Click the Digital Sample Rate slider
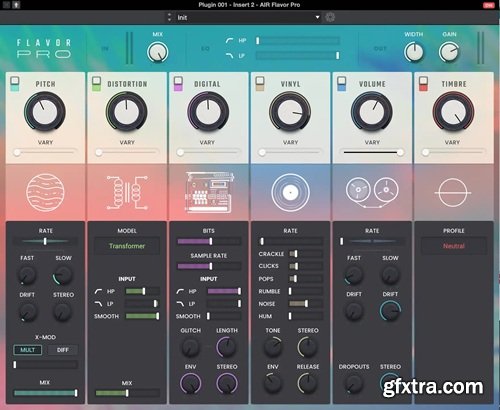500x410 pixels. [x=209, y=266]
